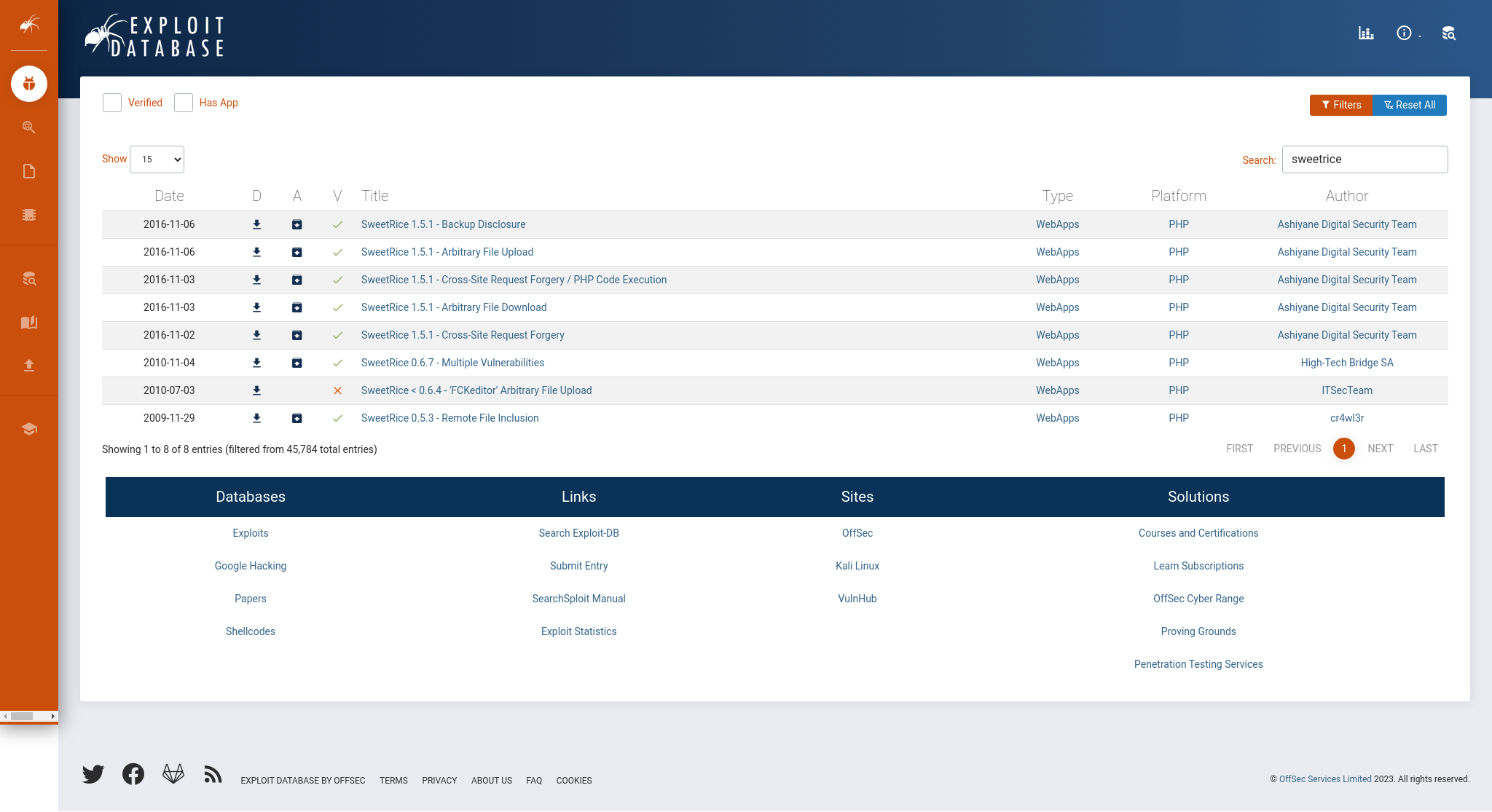This screenshot has height=812, width=1492.
Task: Click the bug Exploits icon in sidebar
Action: tap(29, 84)
